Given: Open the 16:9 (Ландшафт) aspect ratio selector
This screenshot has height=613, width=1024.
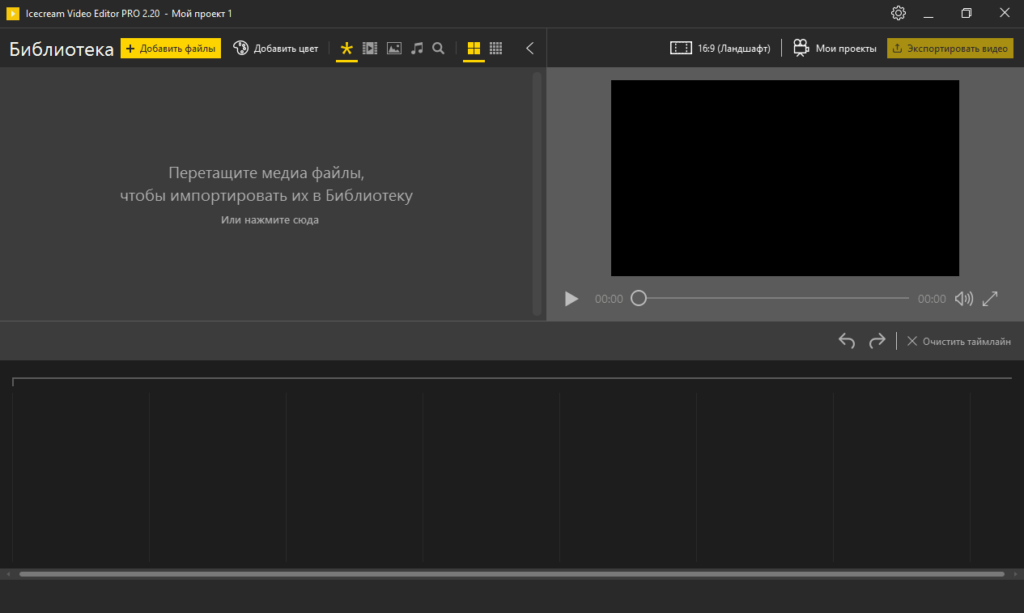Looking at the screenshot, I should [x=720, y=48].
